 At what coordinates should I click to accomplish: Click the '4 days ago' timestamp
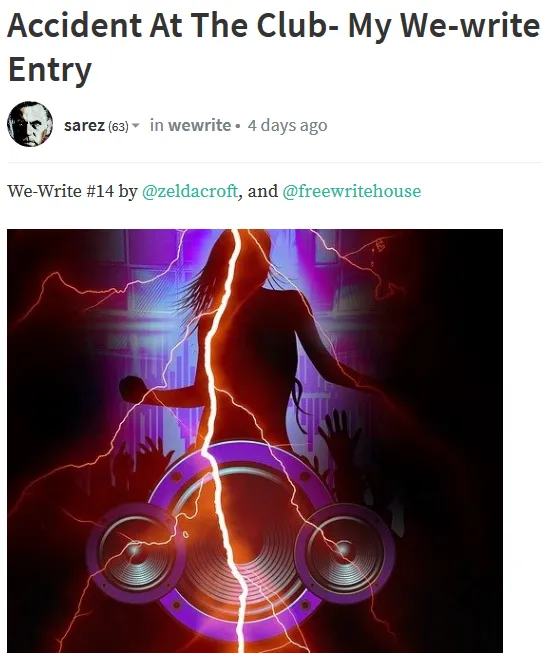click(287, 125)
